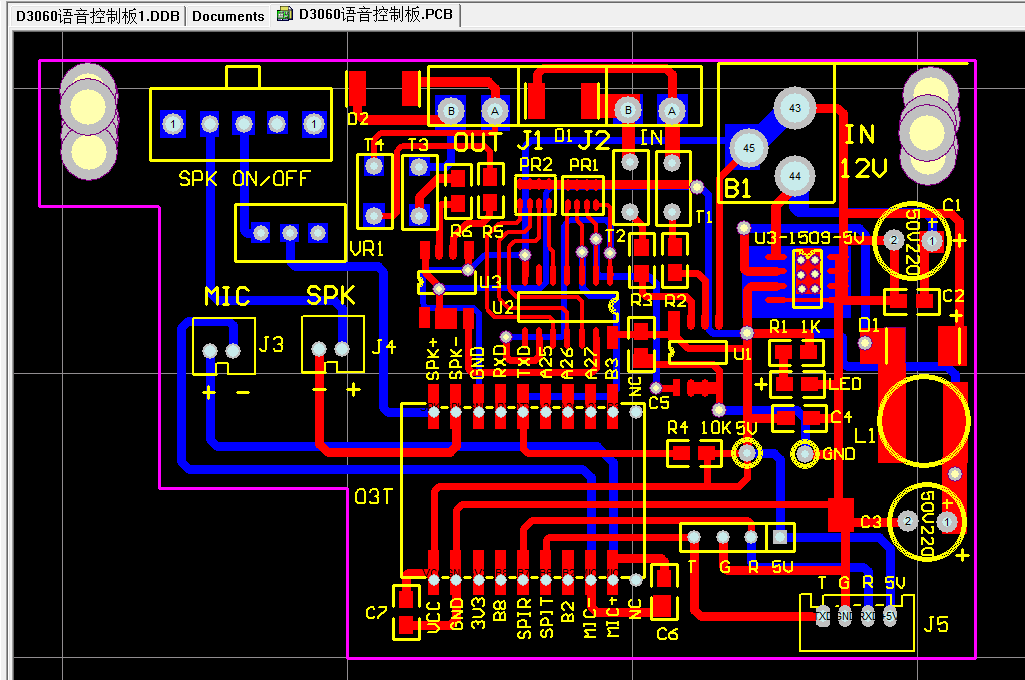Click the SPK ON/OFF designator text
Image resolution: width=1025 pixels, height=680 pixels.
(244, 180)
